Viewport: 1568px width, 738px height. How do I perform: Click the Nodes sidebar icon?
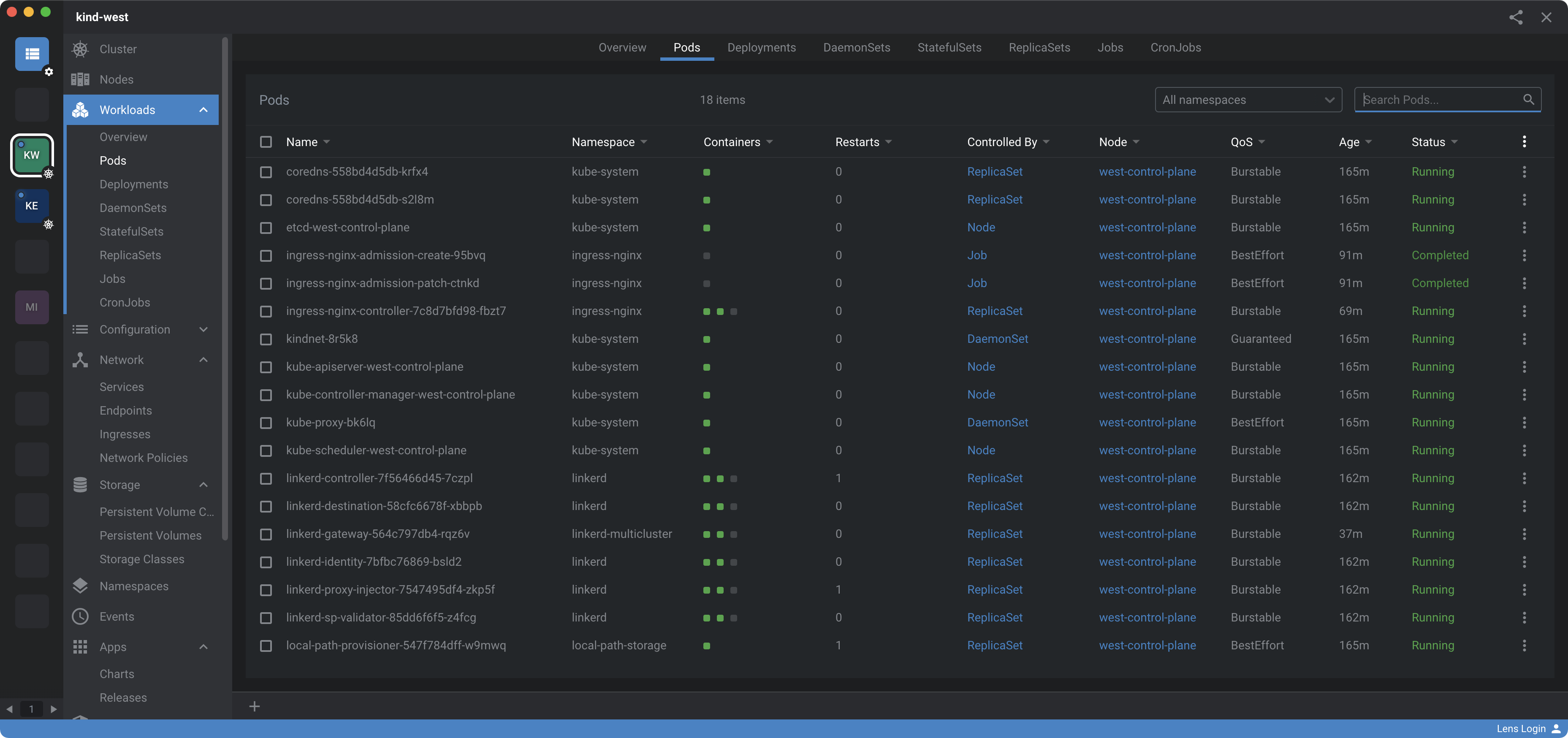[x=80, y=79]
